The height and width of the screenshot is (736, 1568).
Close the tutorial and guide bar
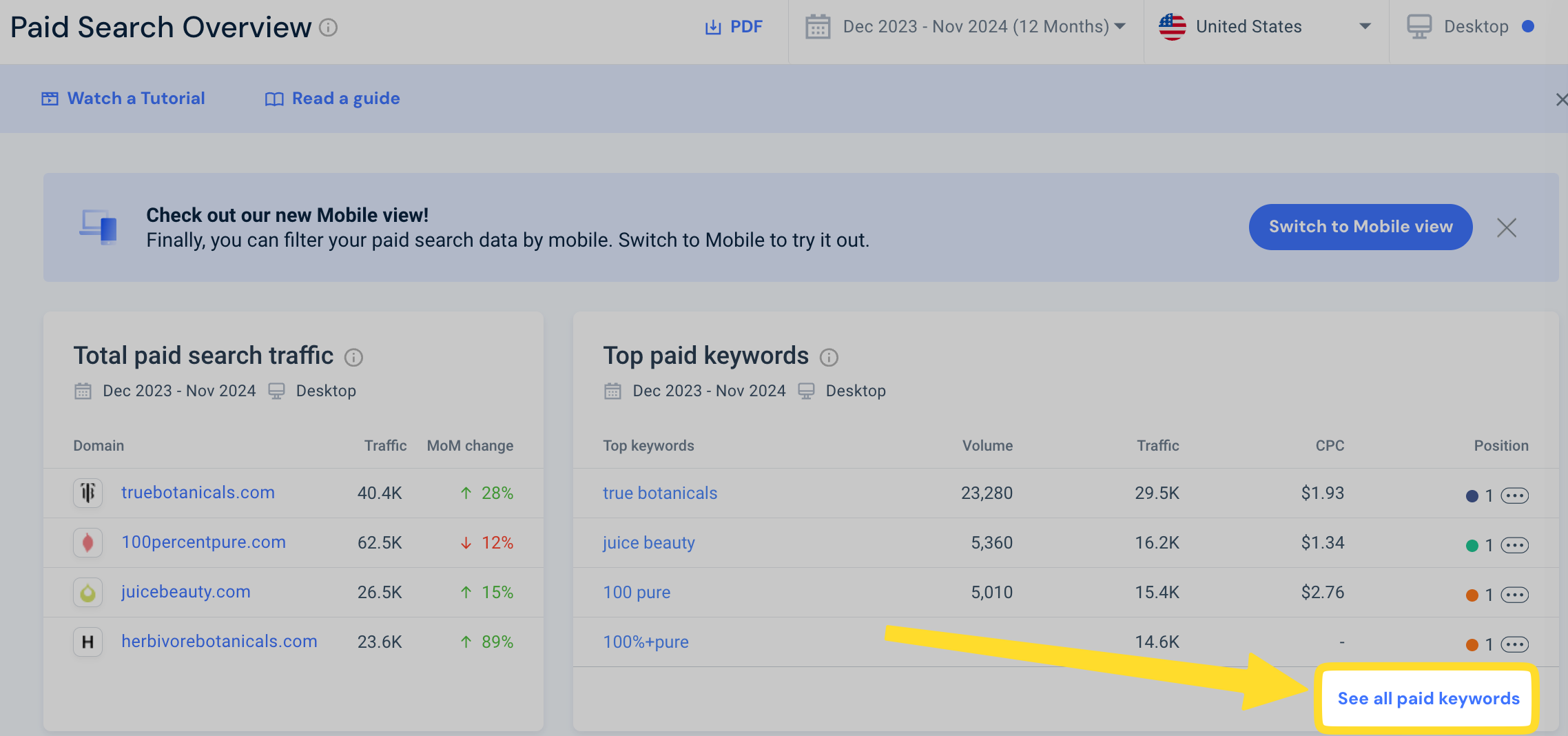point(1561,100)
